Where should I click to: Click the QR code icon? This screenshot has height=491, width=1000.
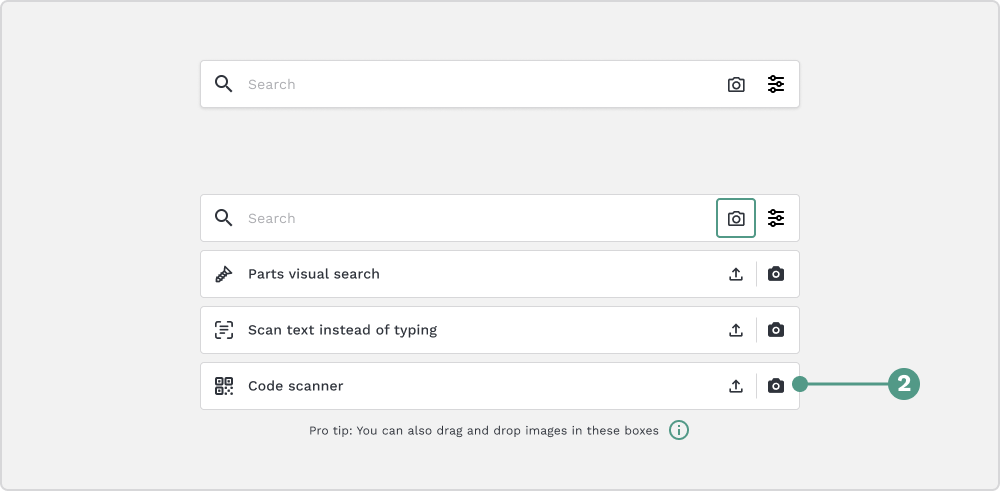(x=224, y=386)
